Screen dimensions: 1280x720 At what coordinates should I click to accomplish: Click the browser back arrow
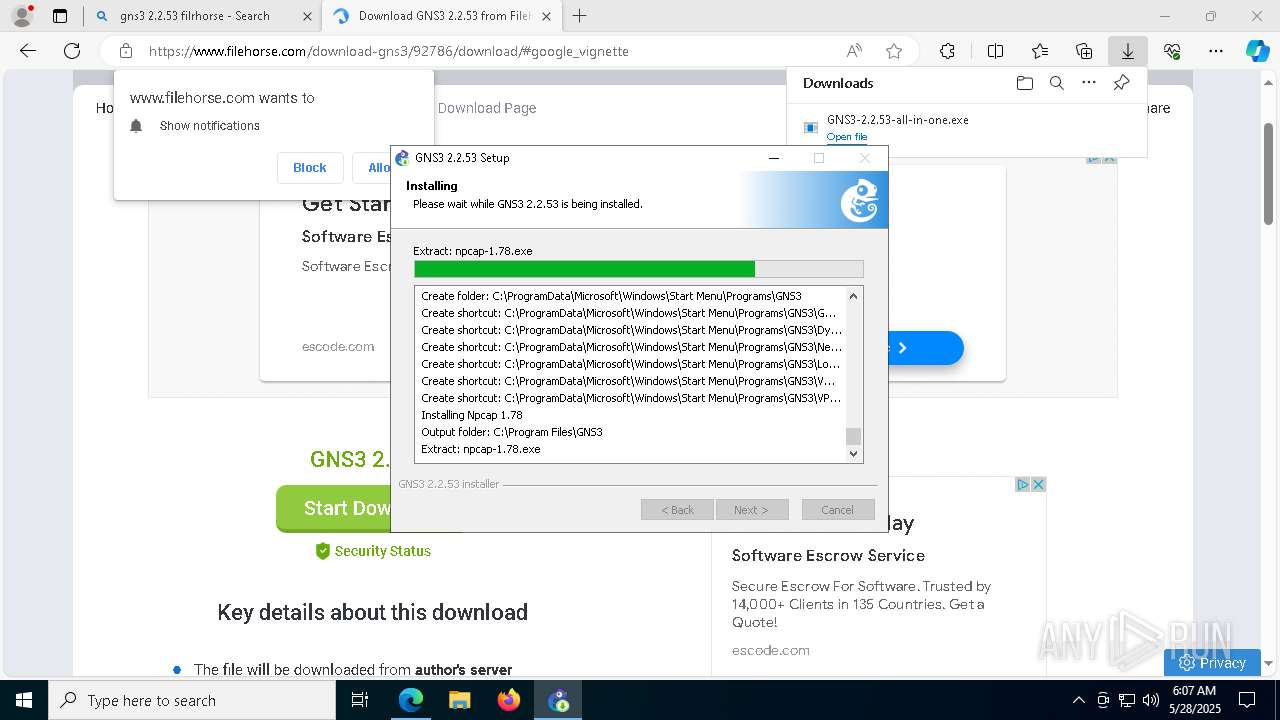pos(28,51)
